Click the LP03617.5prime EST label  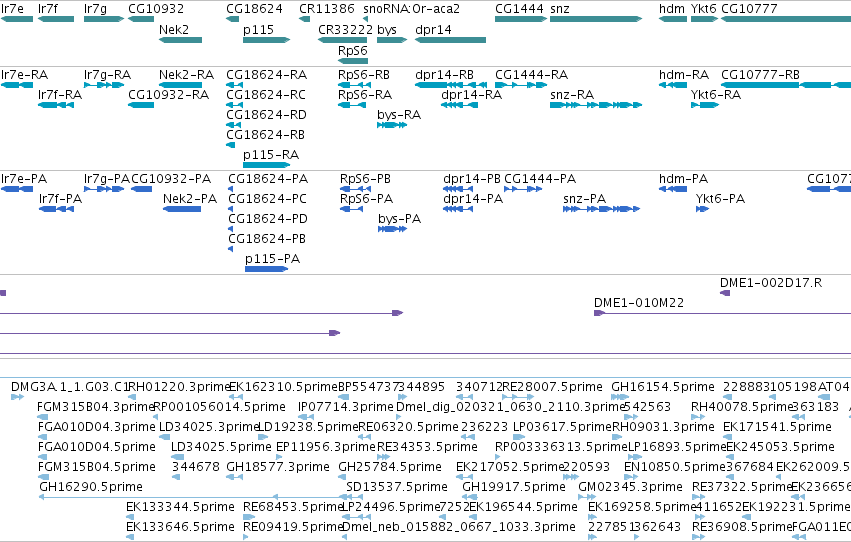(562, 427)
